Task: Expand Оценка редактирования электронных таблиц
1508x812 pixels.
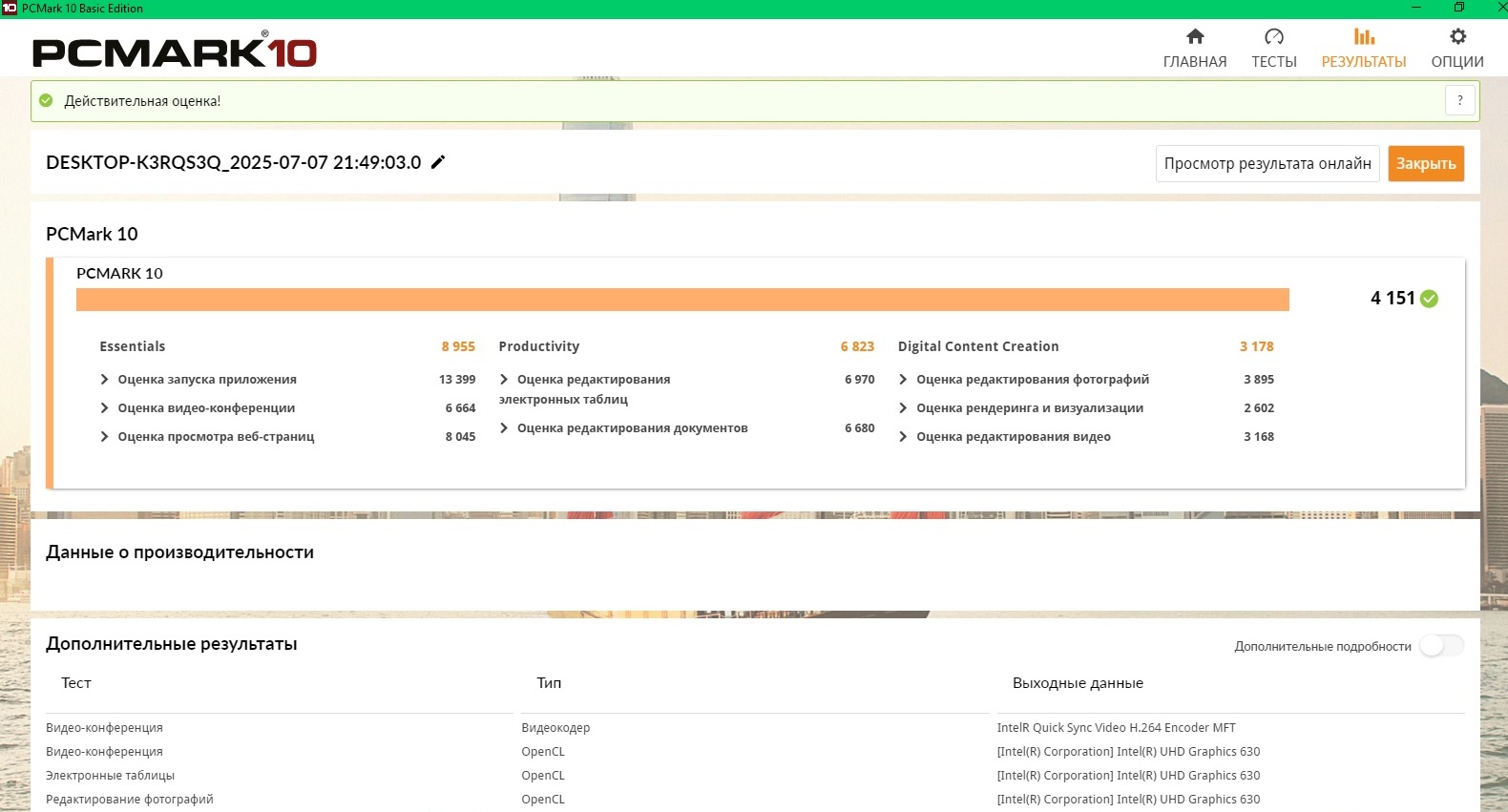Action: (504, 380)
